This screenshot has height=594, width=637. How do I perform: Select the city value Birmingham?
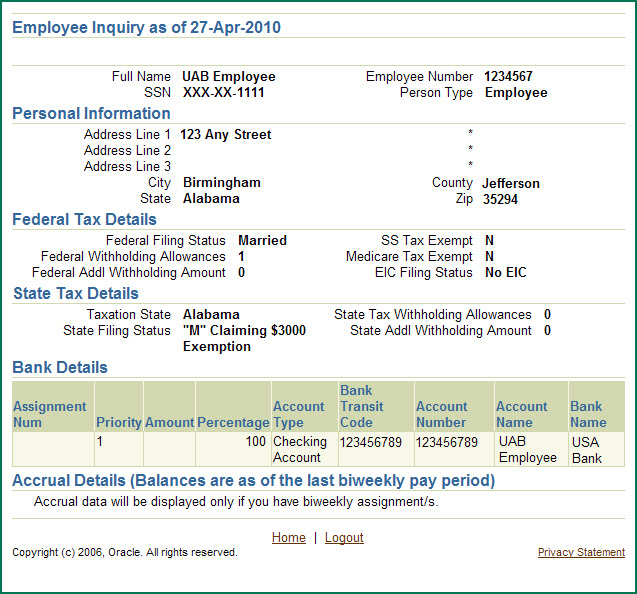(222, 182)
